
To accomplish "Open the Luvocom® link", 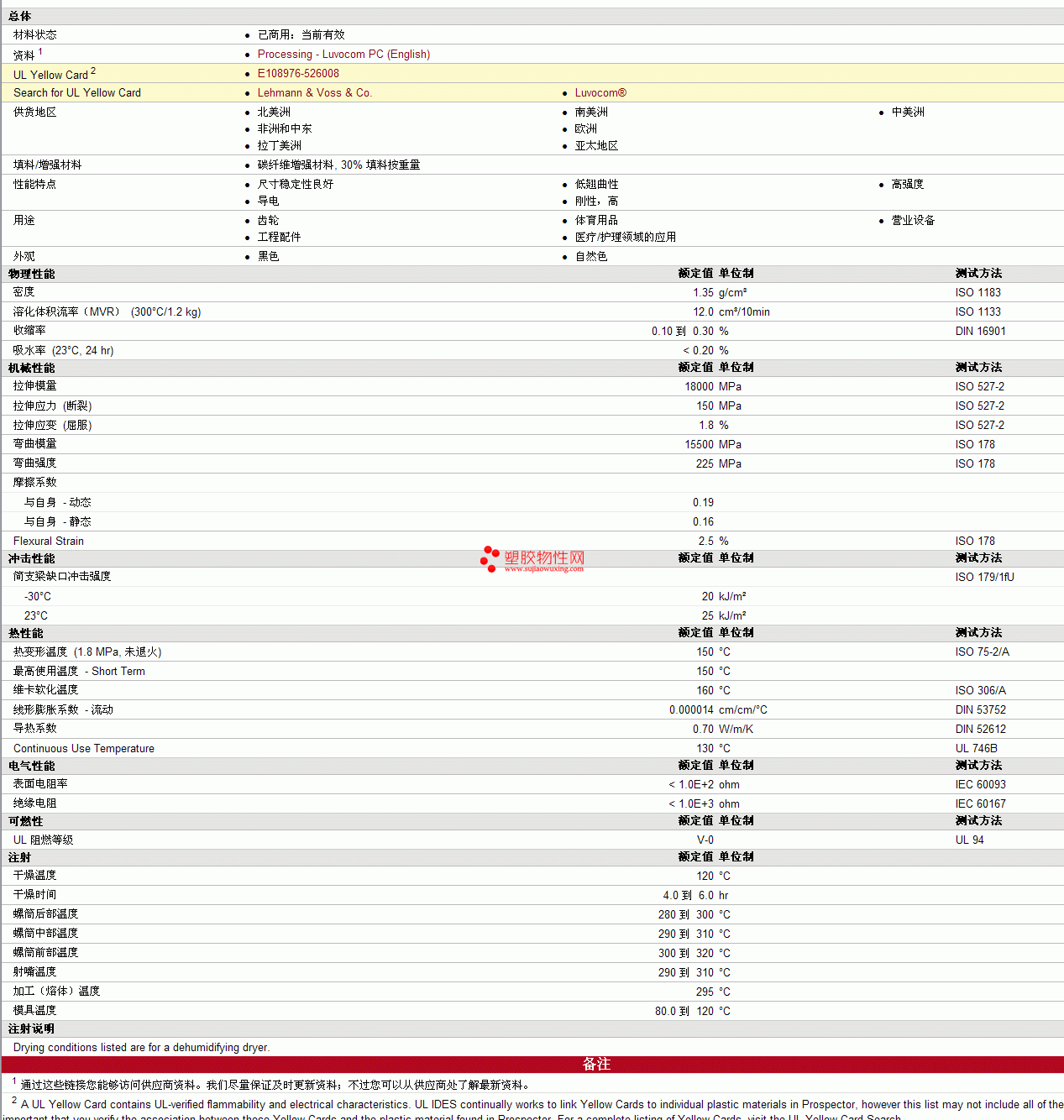I will (600, 92).
